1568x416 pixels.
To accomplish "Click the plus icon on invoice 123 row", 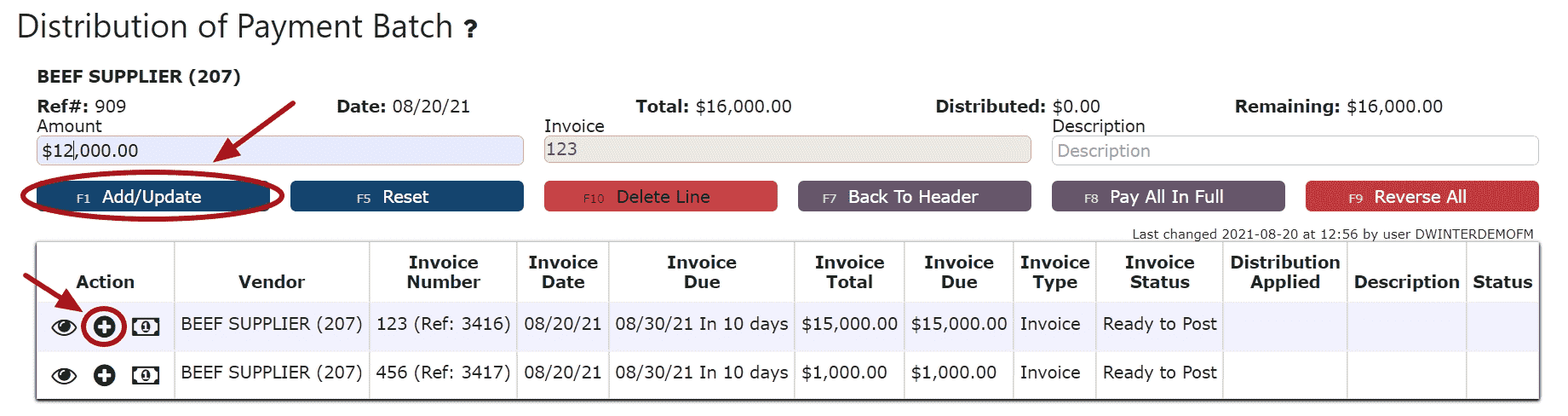I will click(x=104, y=326).
